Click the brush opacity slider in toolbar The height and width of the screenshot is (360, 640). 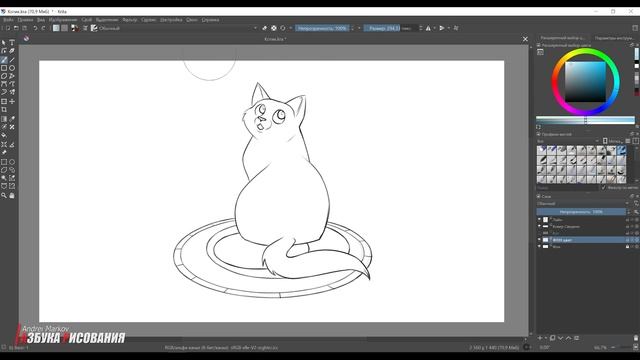pos(322,28)
